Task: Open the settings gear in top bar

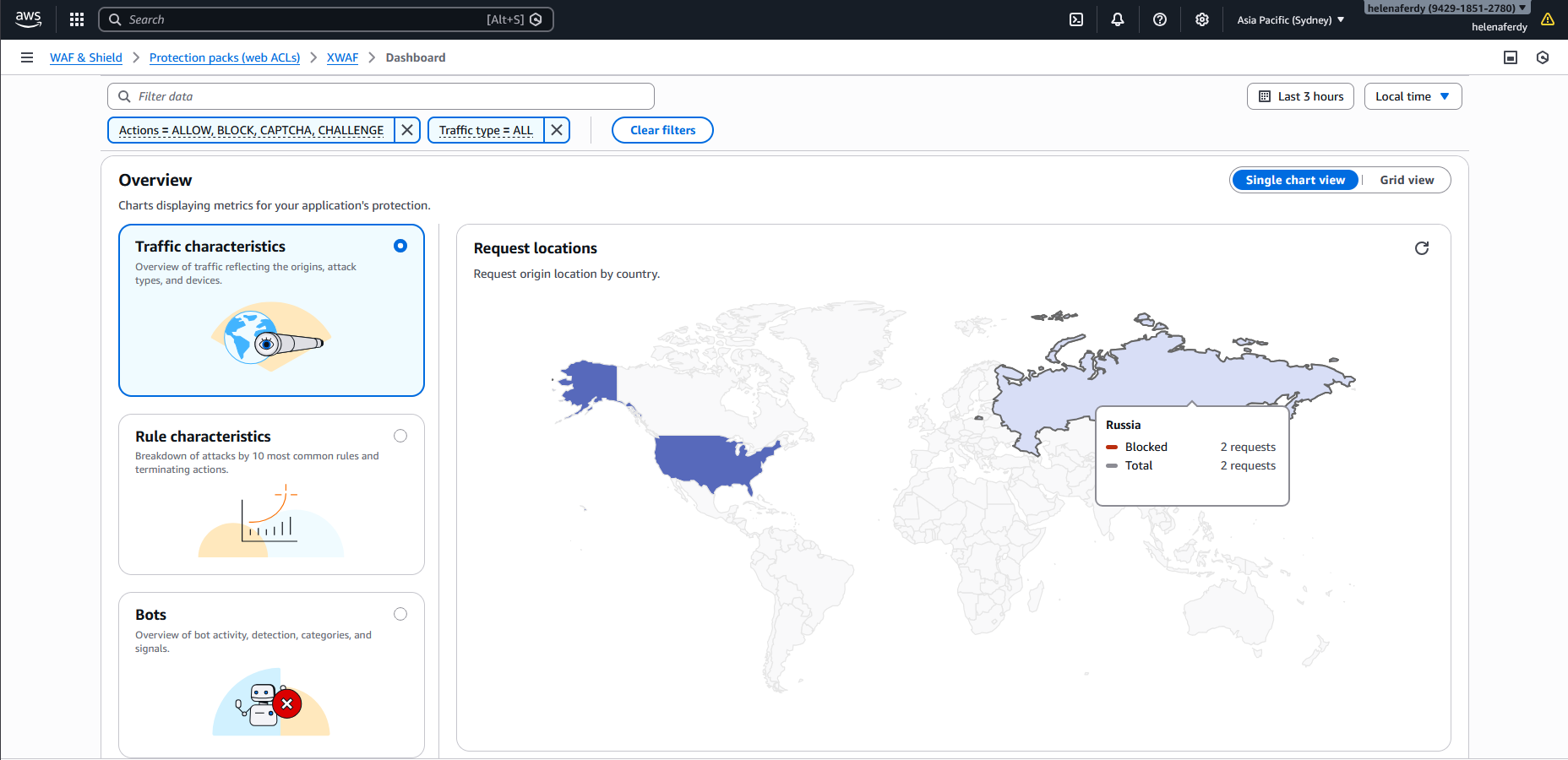Action: [1202, 19]
